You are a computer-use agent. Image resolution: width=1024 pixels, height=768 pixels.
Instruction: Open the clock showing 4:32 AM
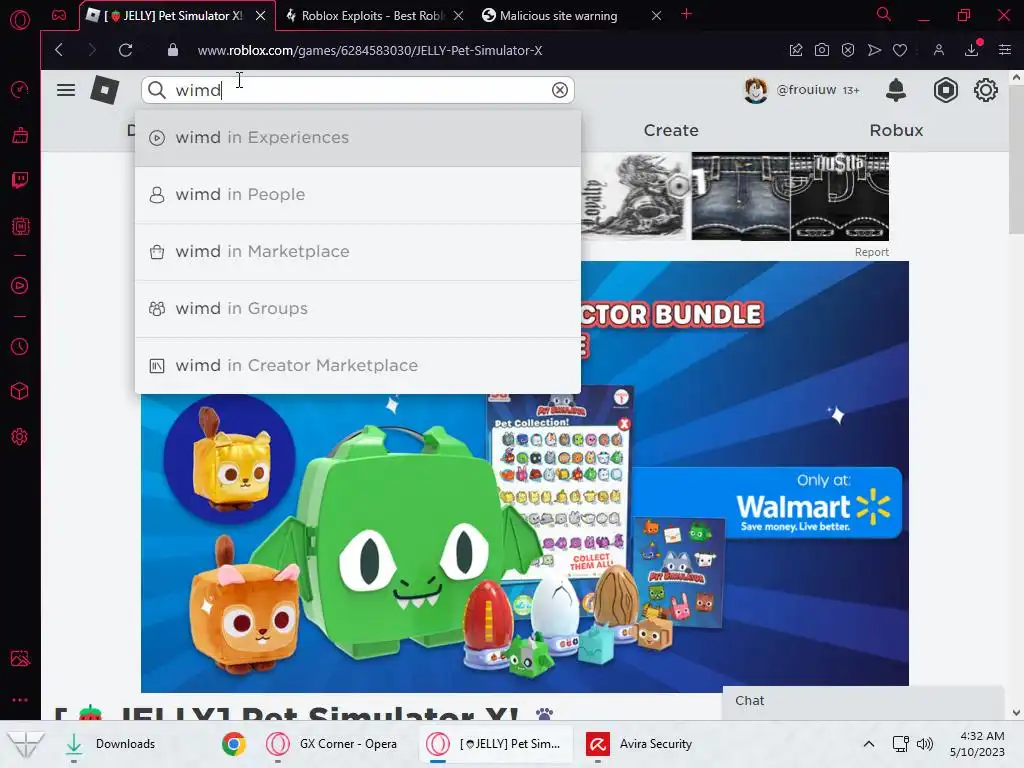978,744
